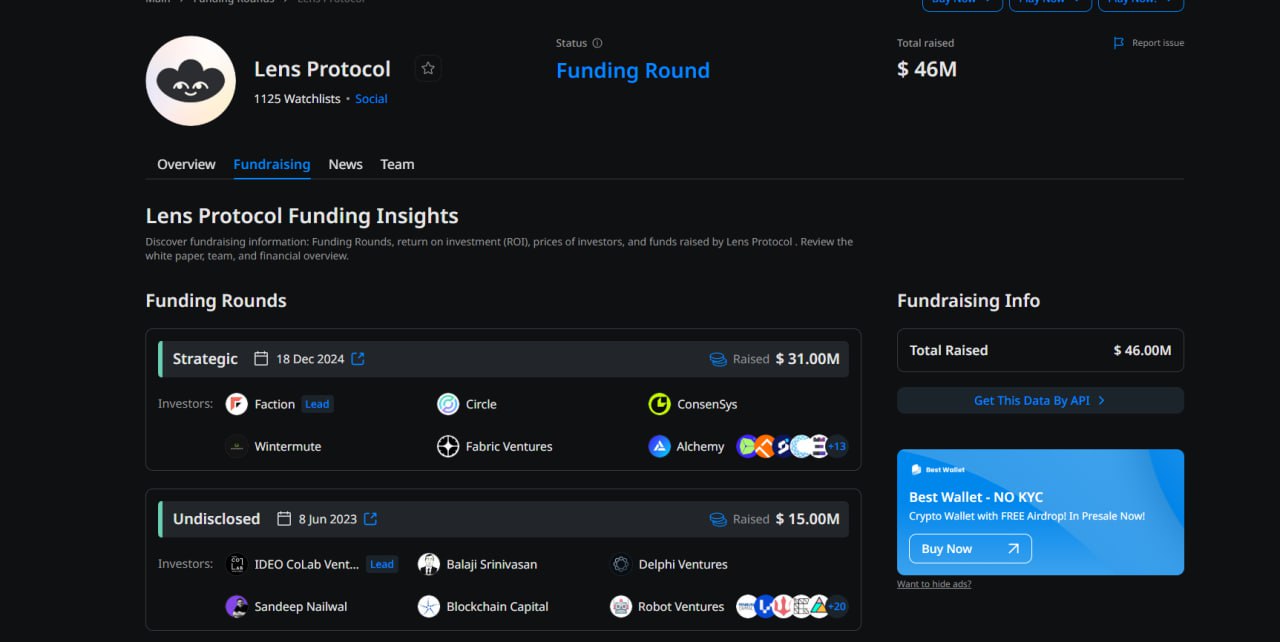The height and width of the screenshot is (642, 1280).
Task: Open the Social category link
Action: pyautogui.click(x=371, y=99)
